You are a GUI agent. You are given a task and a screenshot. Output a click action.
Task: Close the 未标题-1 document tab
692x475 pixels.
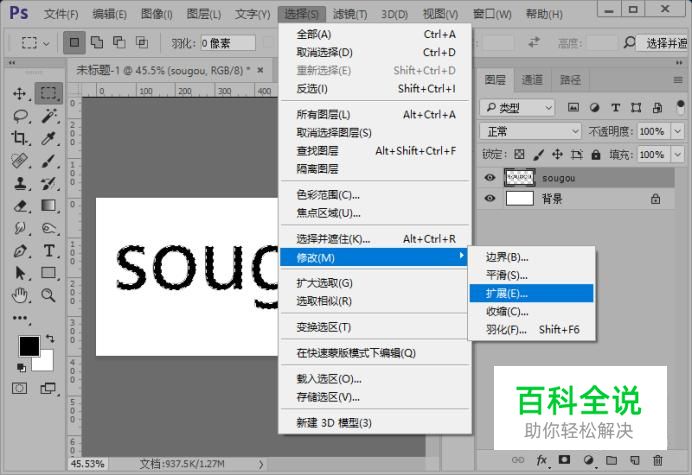pyautogui.click(x=260, y=70)
